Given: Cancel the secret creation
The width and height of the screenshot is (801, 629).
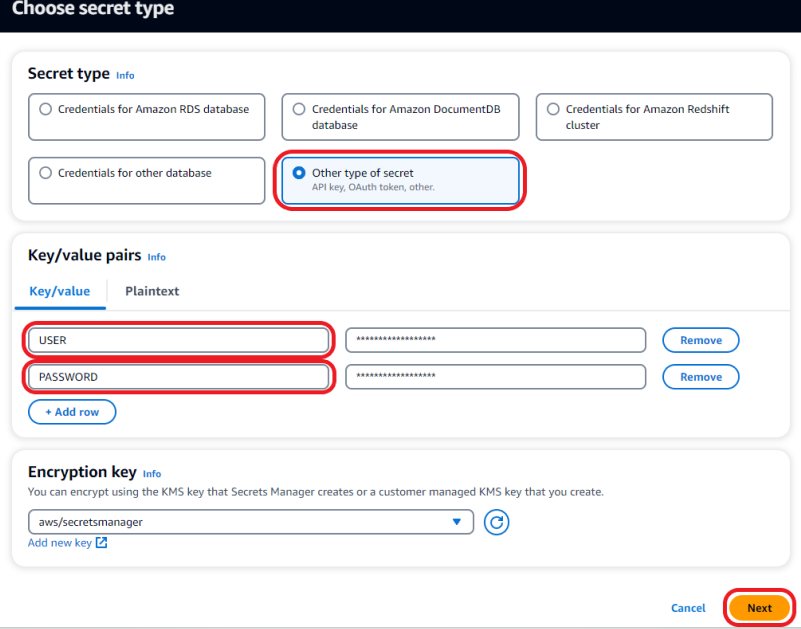Looking at the screenshot, I should tap(688, 607).
